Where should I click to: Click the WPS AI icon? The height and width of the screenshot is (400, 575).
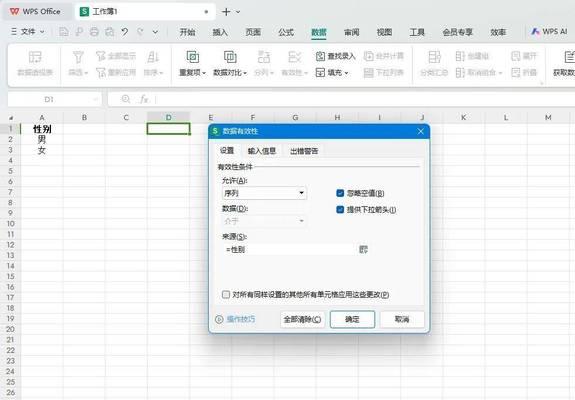pyautogui.click(x=536, y=32)
